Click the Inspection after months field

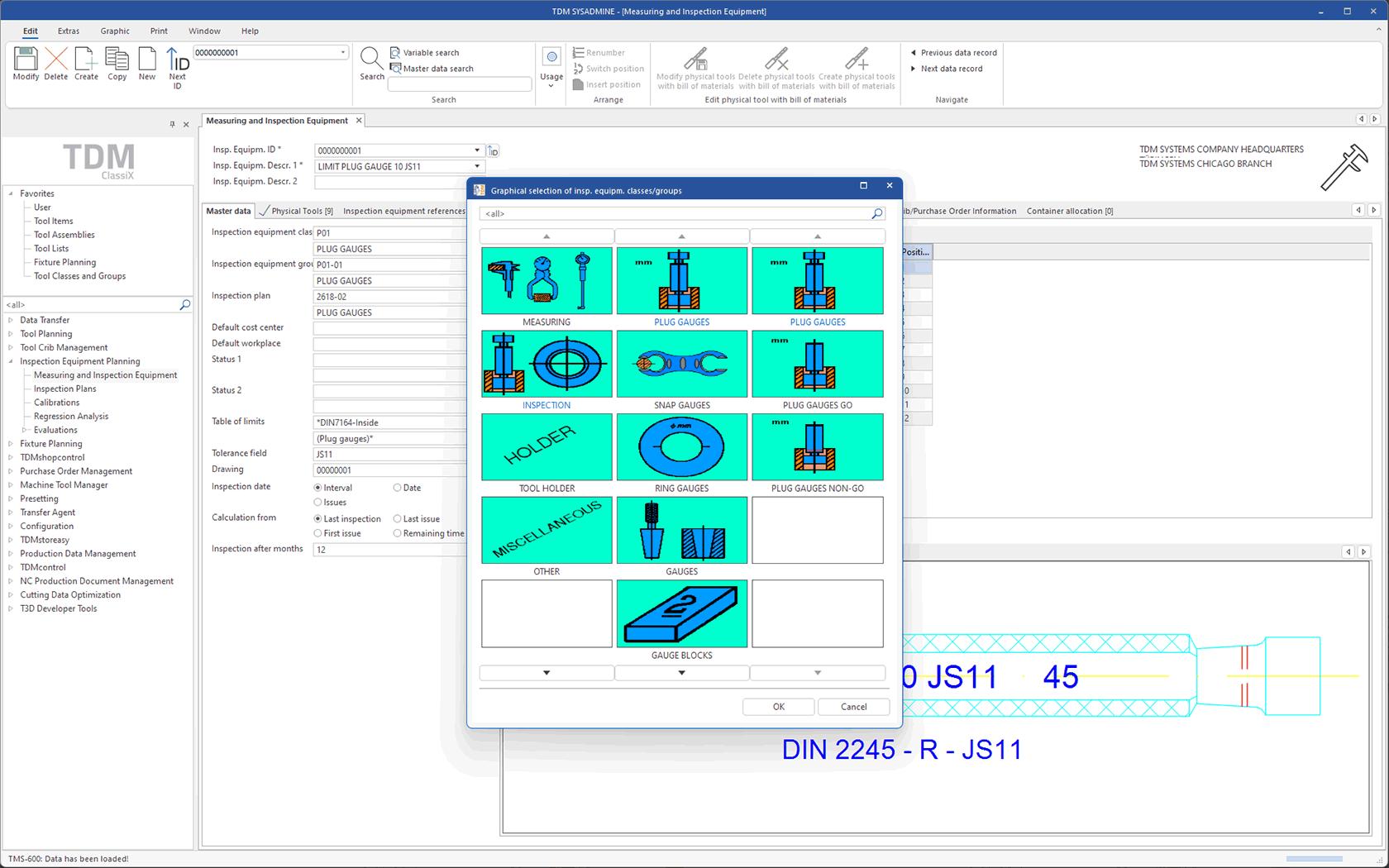click(389, 550)
